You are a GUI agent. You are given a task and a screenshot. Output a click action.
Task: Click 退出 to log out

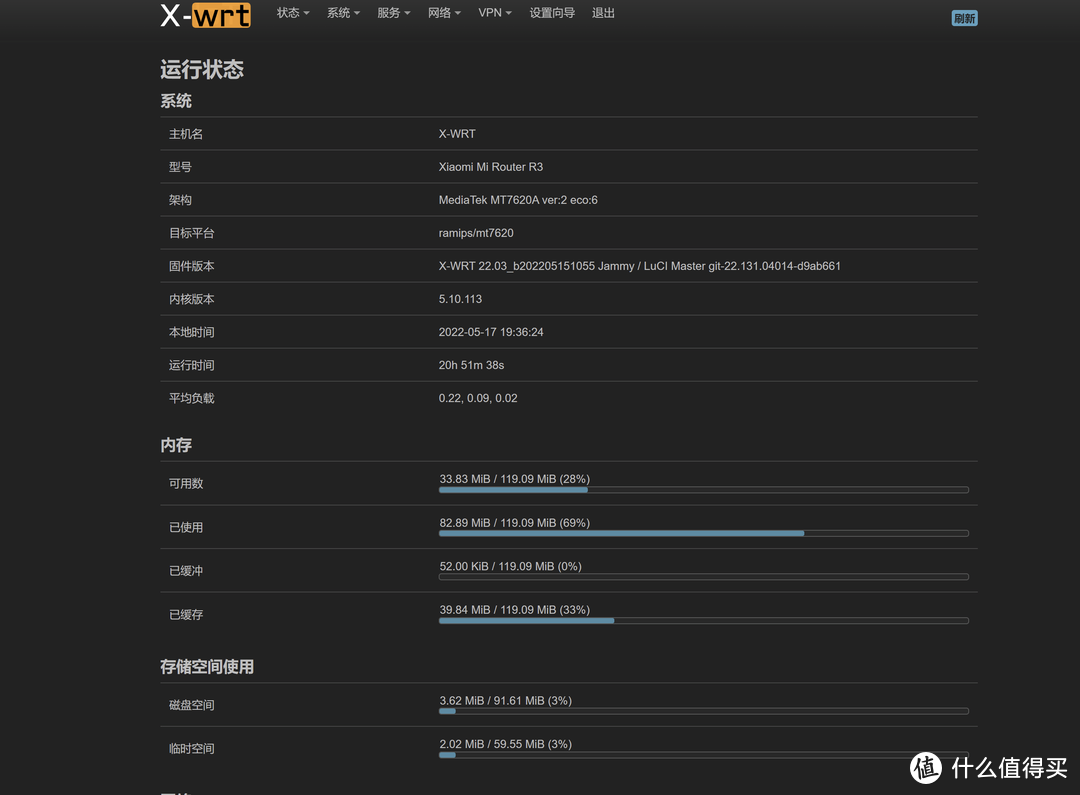click(x=603, y=13)
